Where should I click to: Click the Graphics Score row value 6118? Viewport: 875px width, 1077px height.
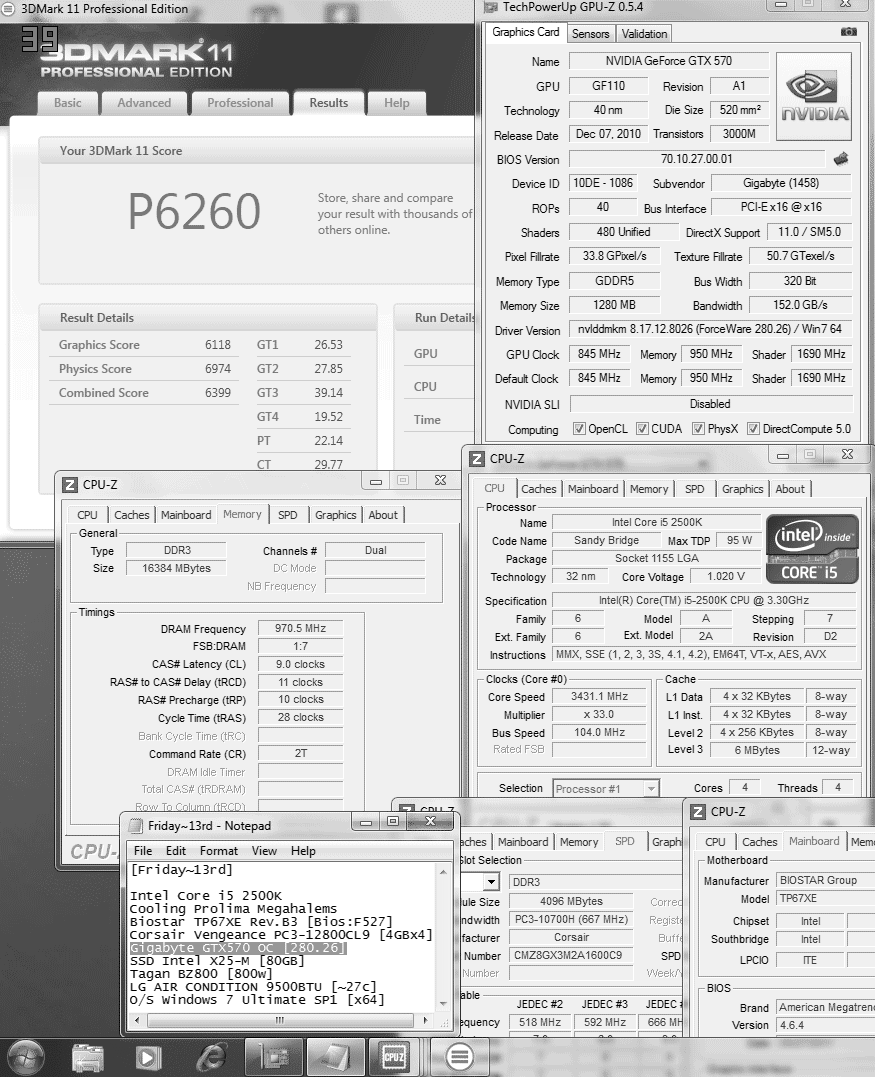218,345
